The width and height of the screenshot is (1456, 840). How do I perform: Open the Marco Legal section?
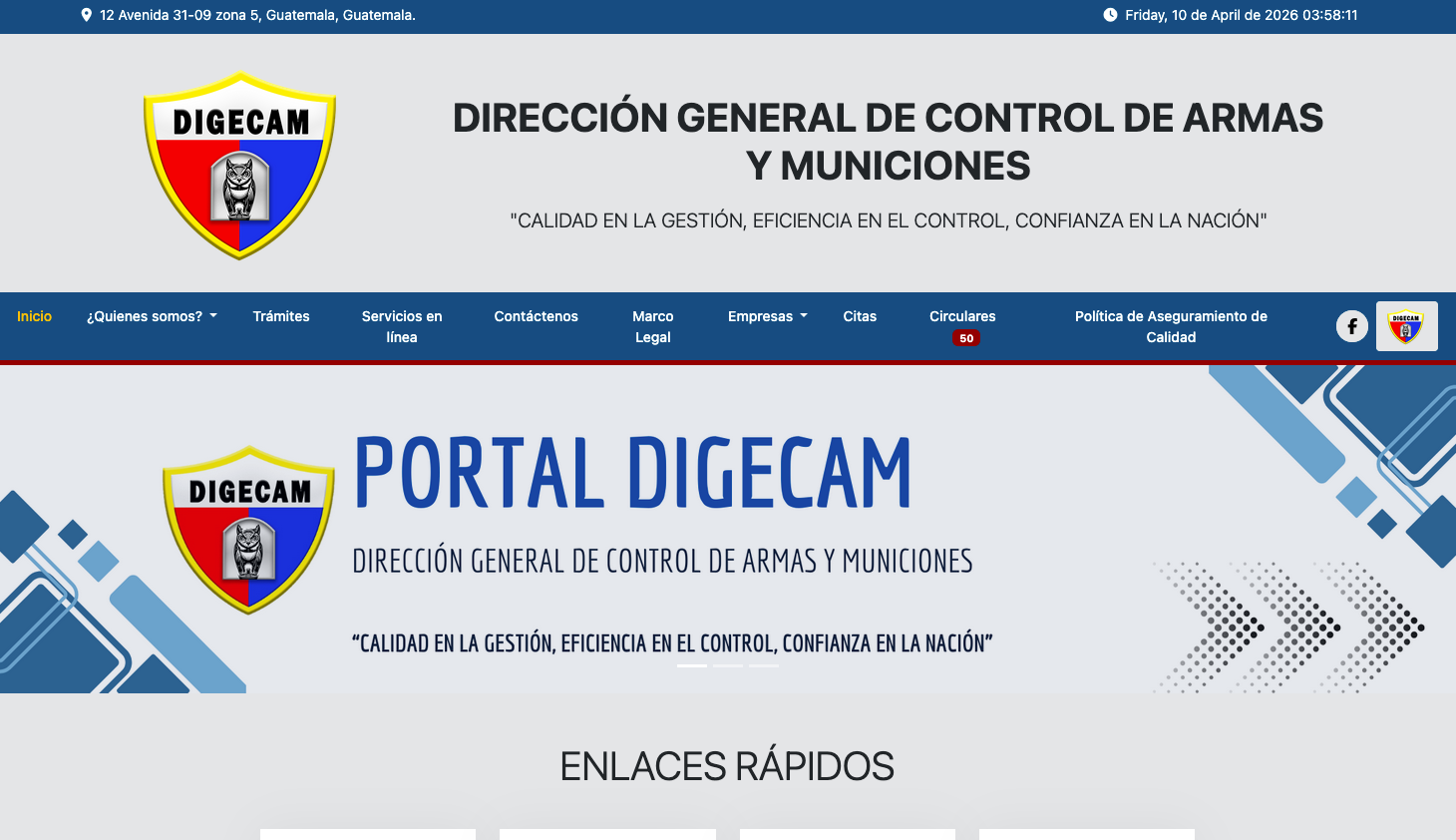click(653, 326)
